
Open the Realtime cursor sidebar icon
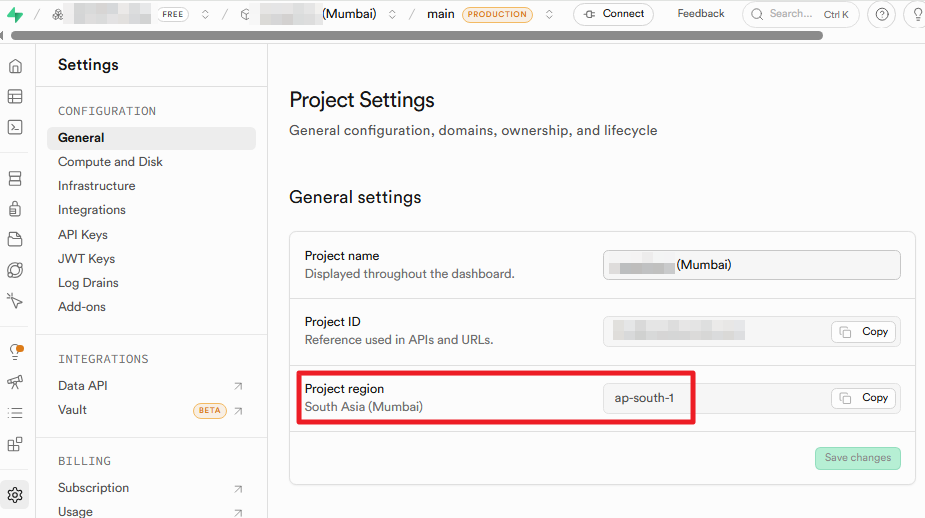15,300
